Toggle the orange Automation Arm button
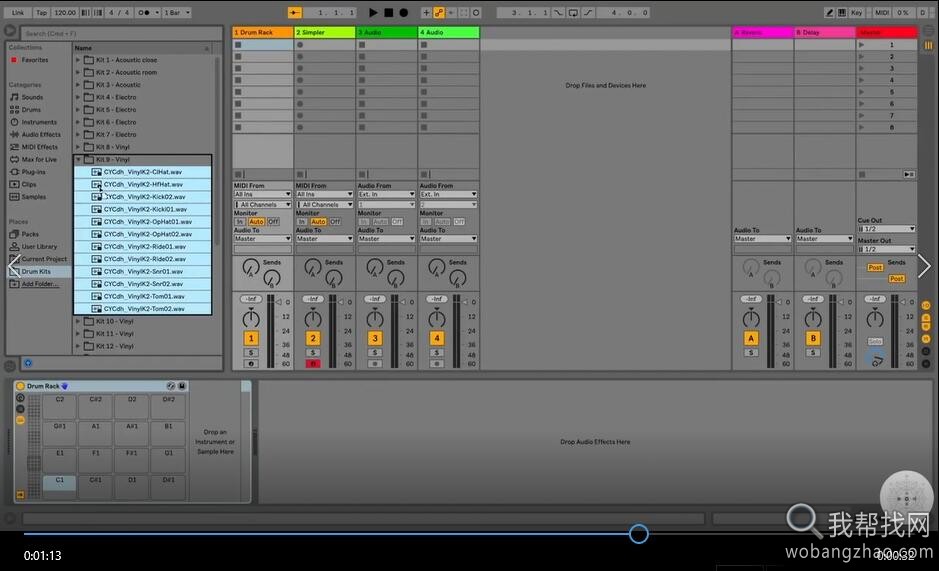The height and width of the screenshot is (571, 939). point(439,12)
